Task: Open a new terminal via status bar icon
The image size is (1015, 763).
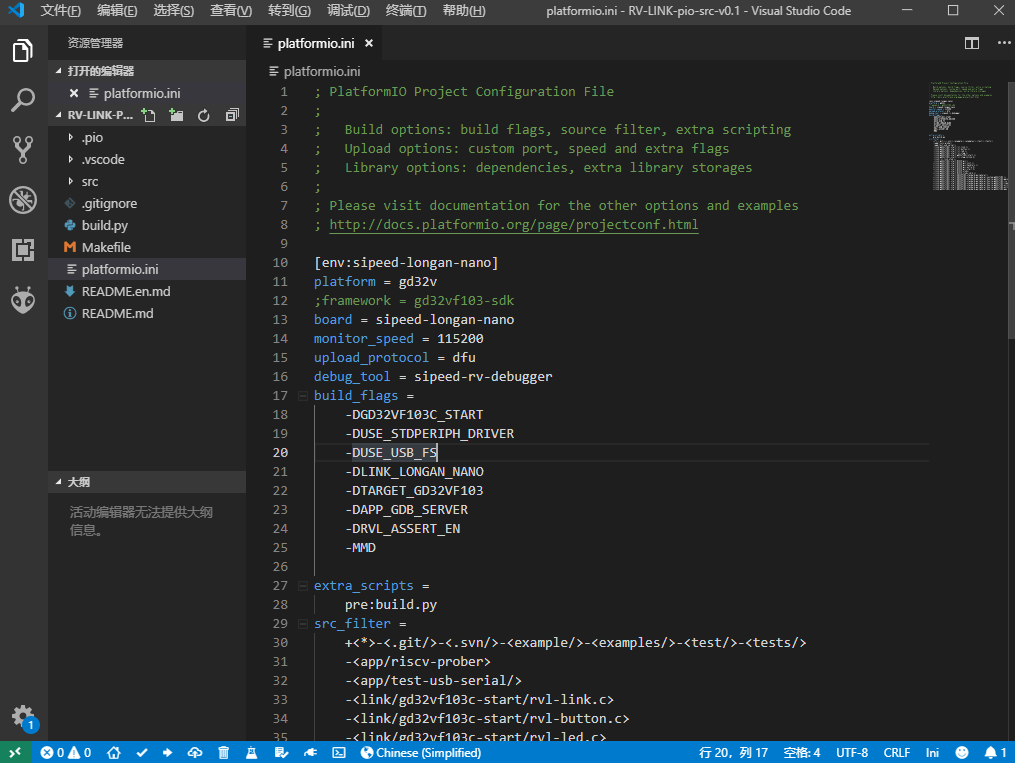Action: click(339, 751)
